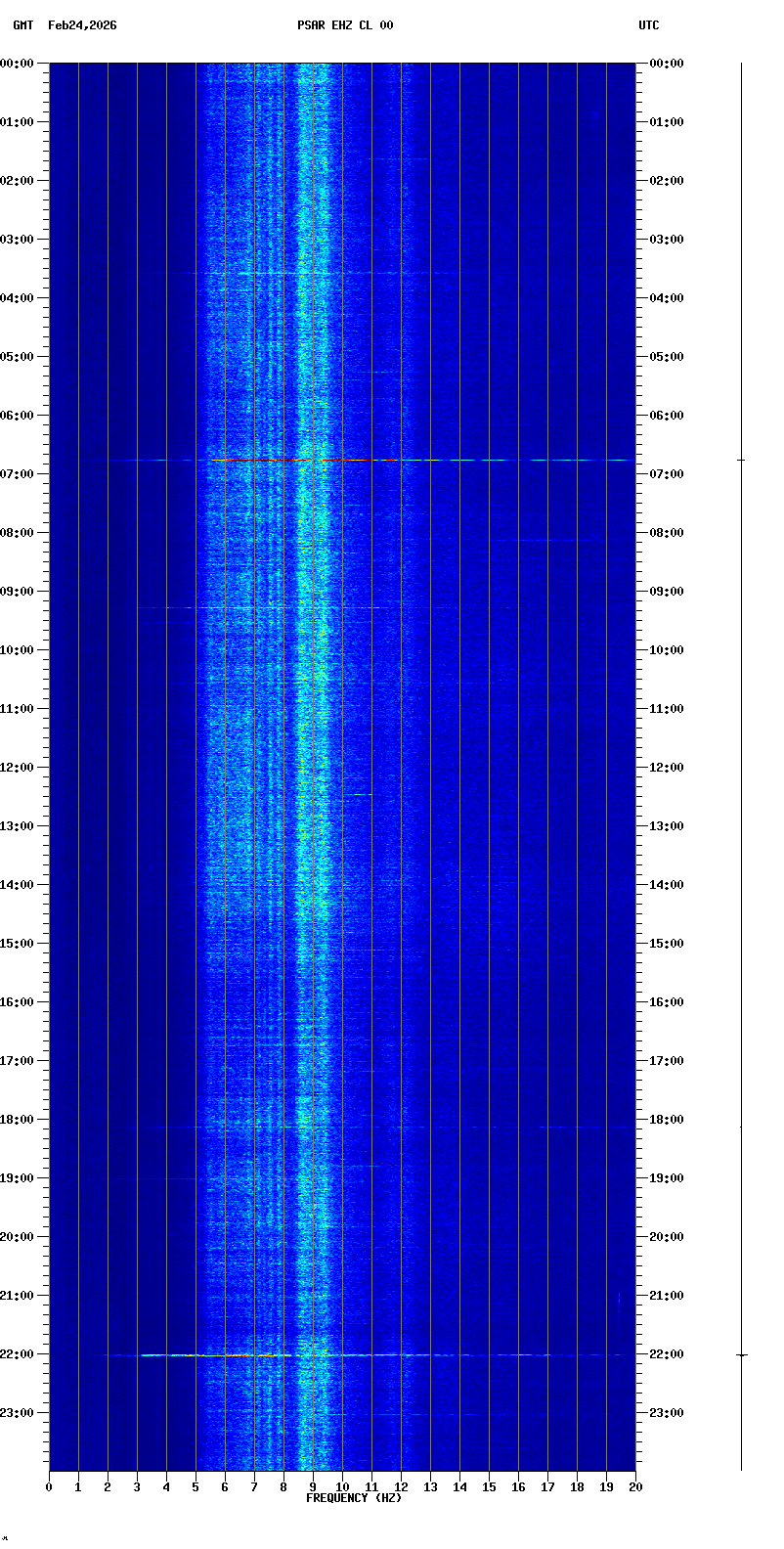The image size is (784, 1549).
Task: Click the 0 Hz tick label on frequency axis
Action: pos(49,1487)
